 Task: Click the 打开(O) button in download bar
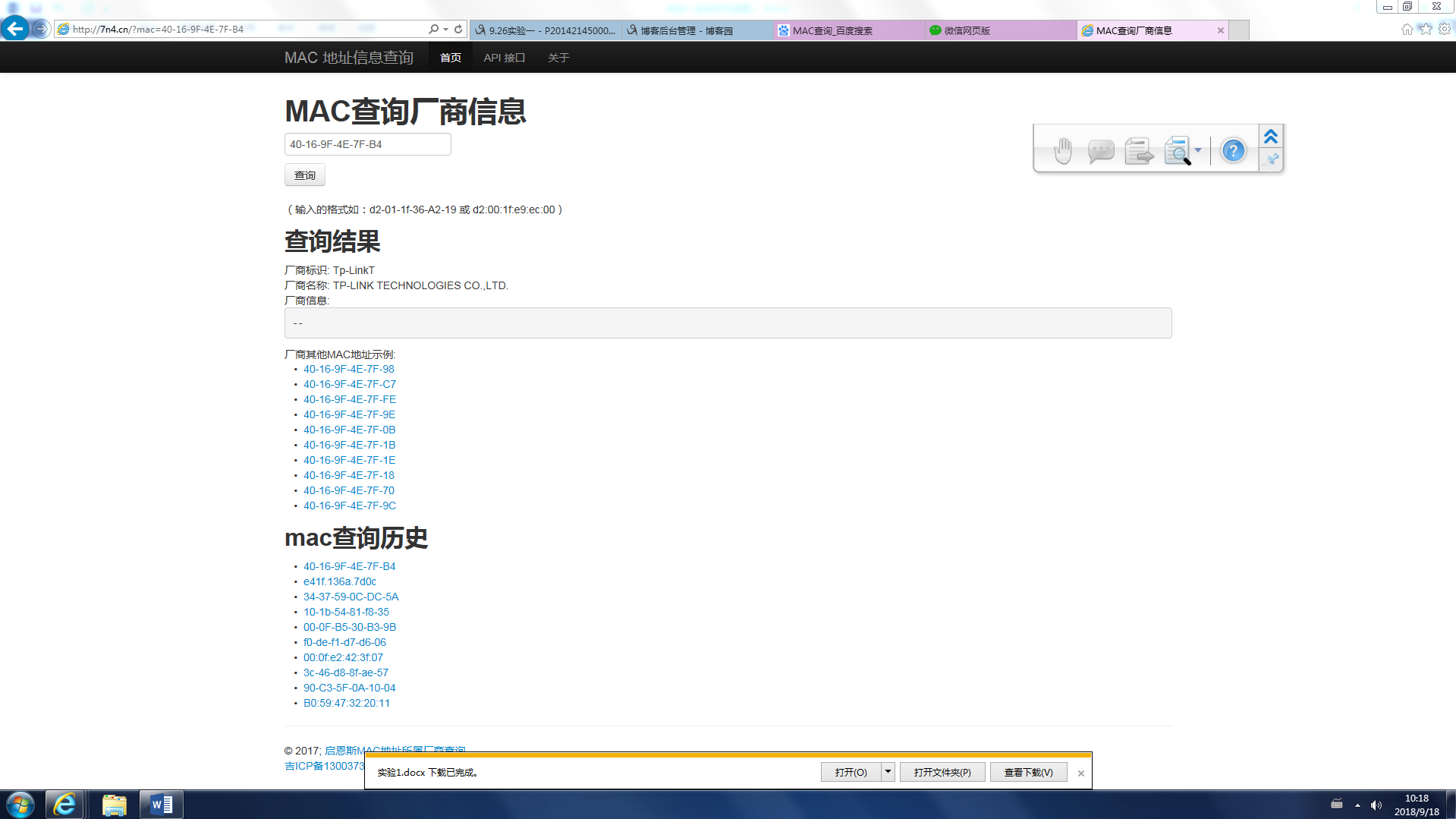tap(851, 772)
